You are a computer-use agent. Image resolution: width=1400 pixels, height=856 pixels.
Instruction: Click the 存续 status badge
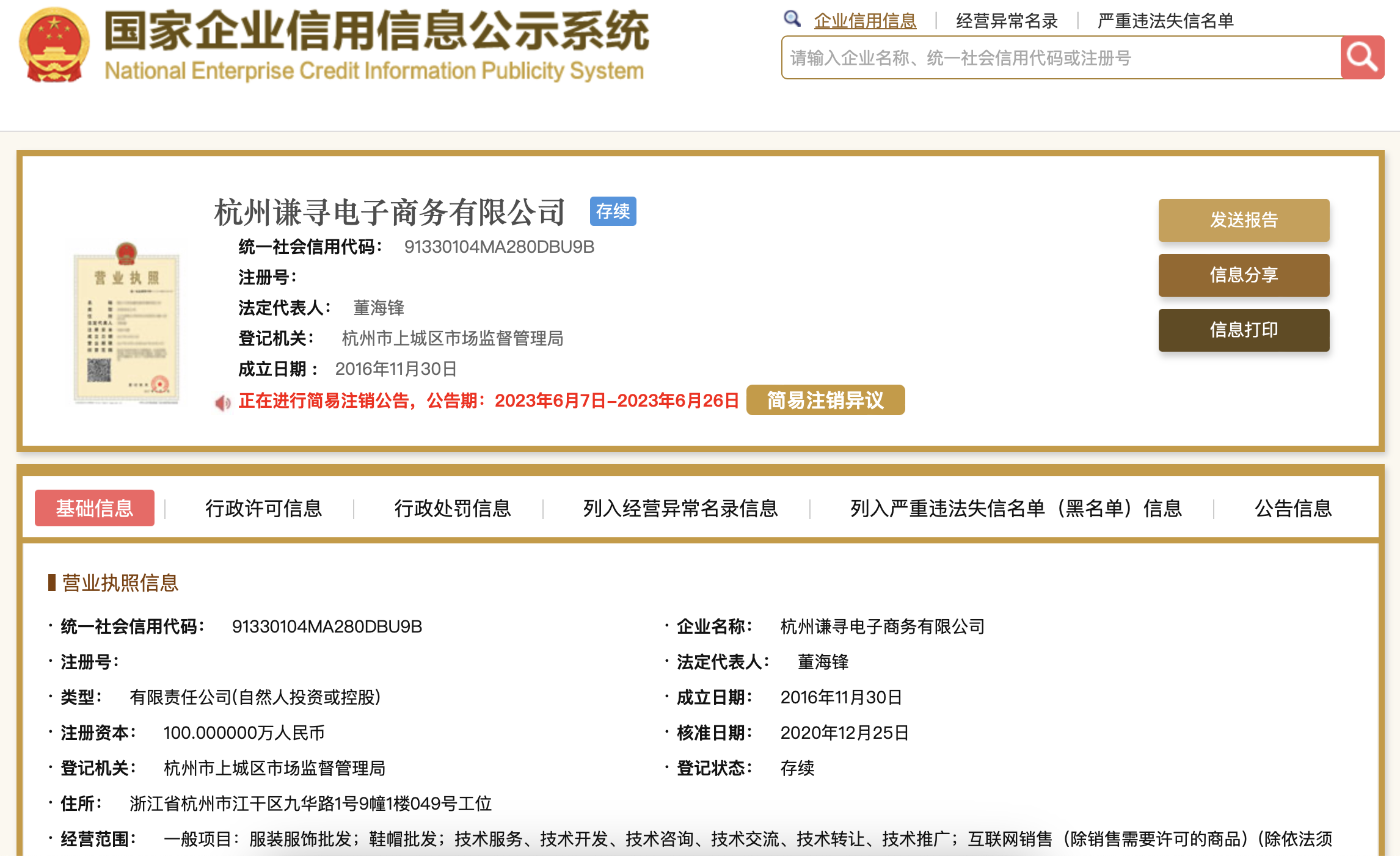[x=613, y=212]
